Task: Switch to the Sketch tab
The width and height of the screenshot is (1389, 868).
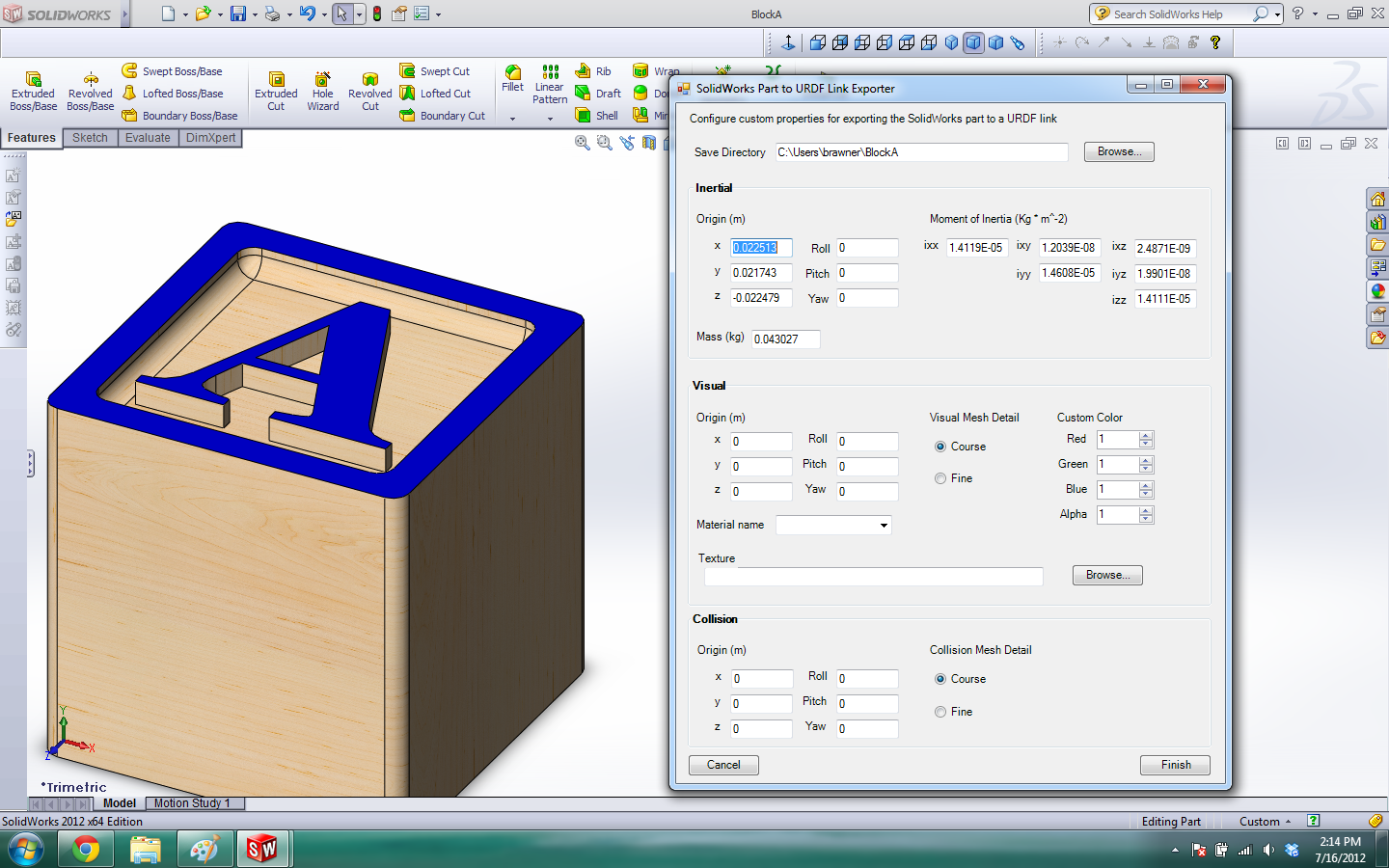Action: (90, 138)
